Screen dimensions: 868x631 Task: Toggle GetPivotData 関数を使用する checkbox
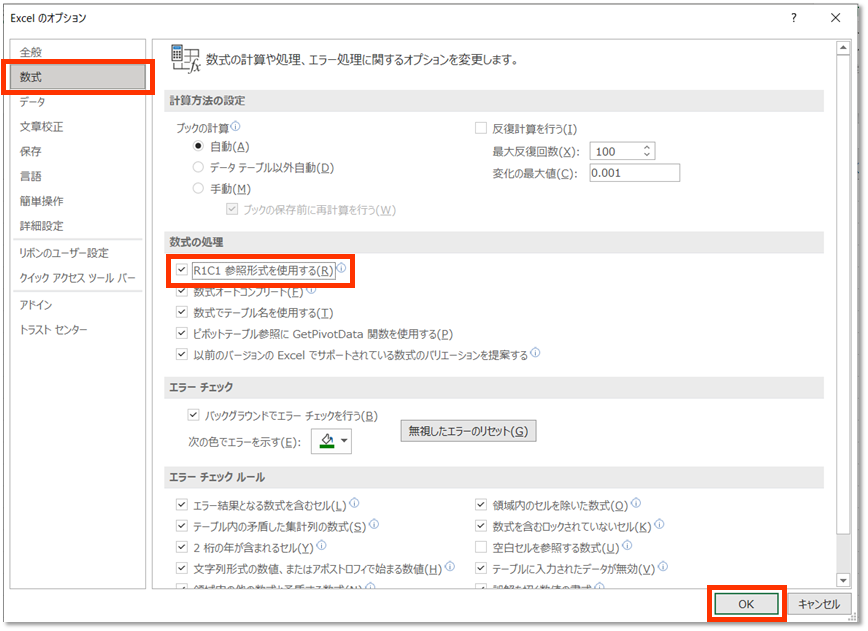click(182, 333)
